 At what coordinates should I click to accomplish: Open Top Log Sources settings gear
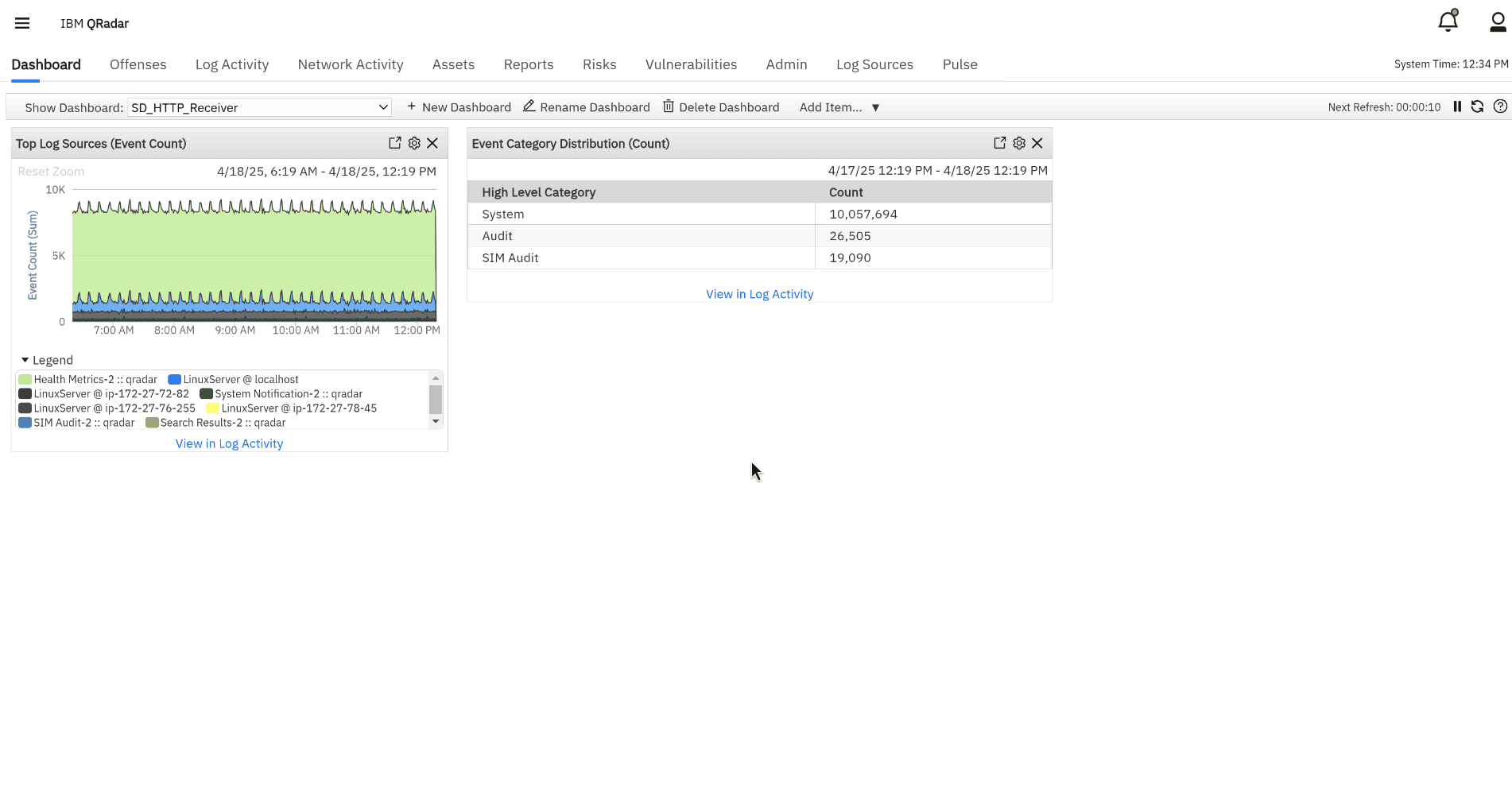tap(414, 143)
